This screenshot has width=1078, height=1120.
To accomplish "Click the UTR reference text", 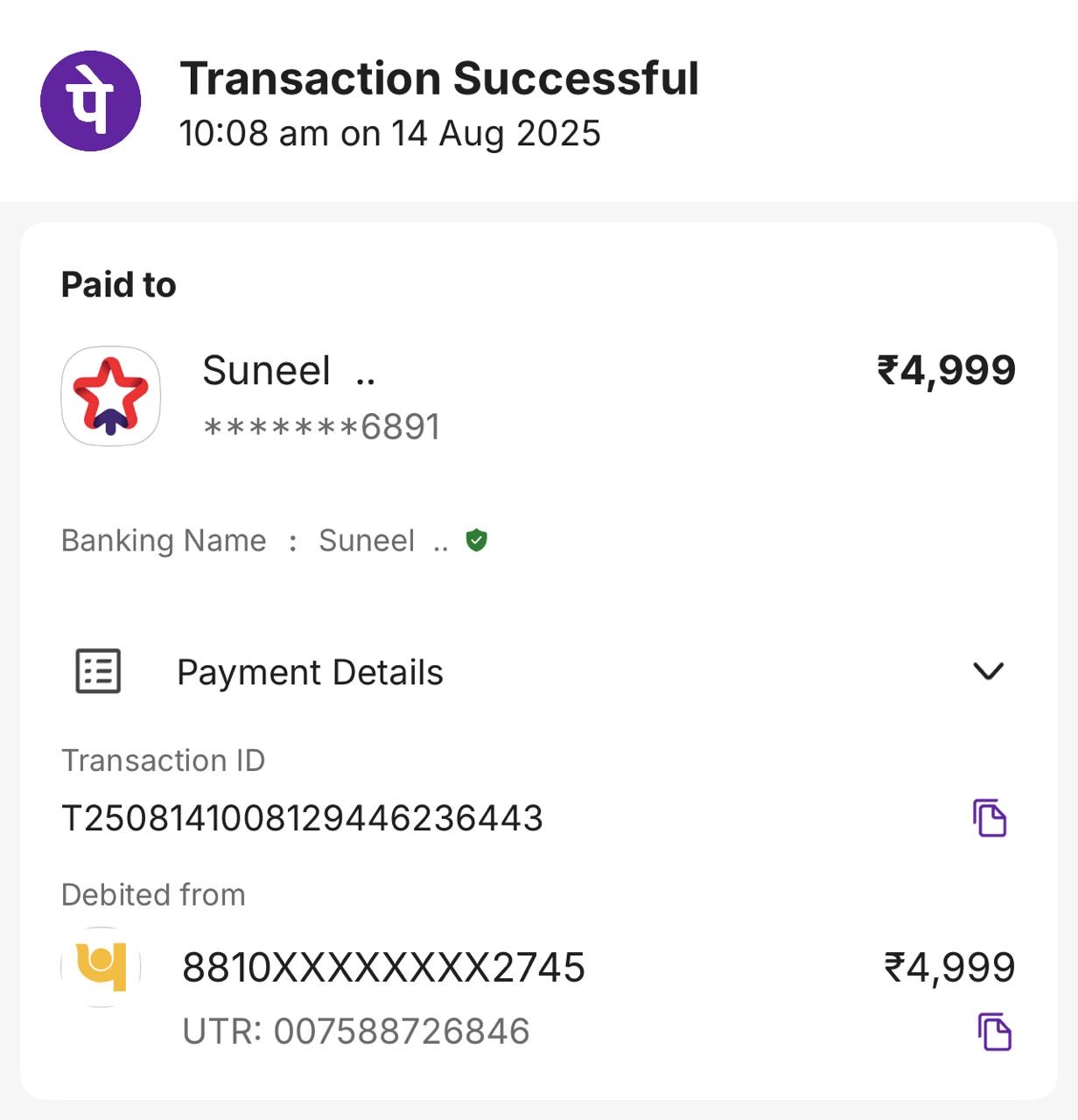I will click(356, 1032).
